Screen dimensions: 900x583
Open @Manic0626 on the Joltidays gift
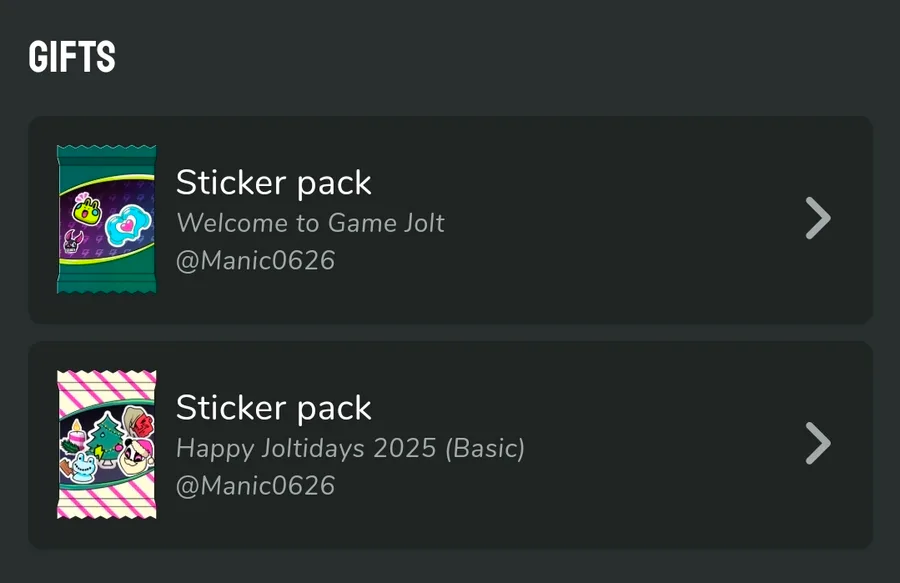click(x=255, y=486)
